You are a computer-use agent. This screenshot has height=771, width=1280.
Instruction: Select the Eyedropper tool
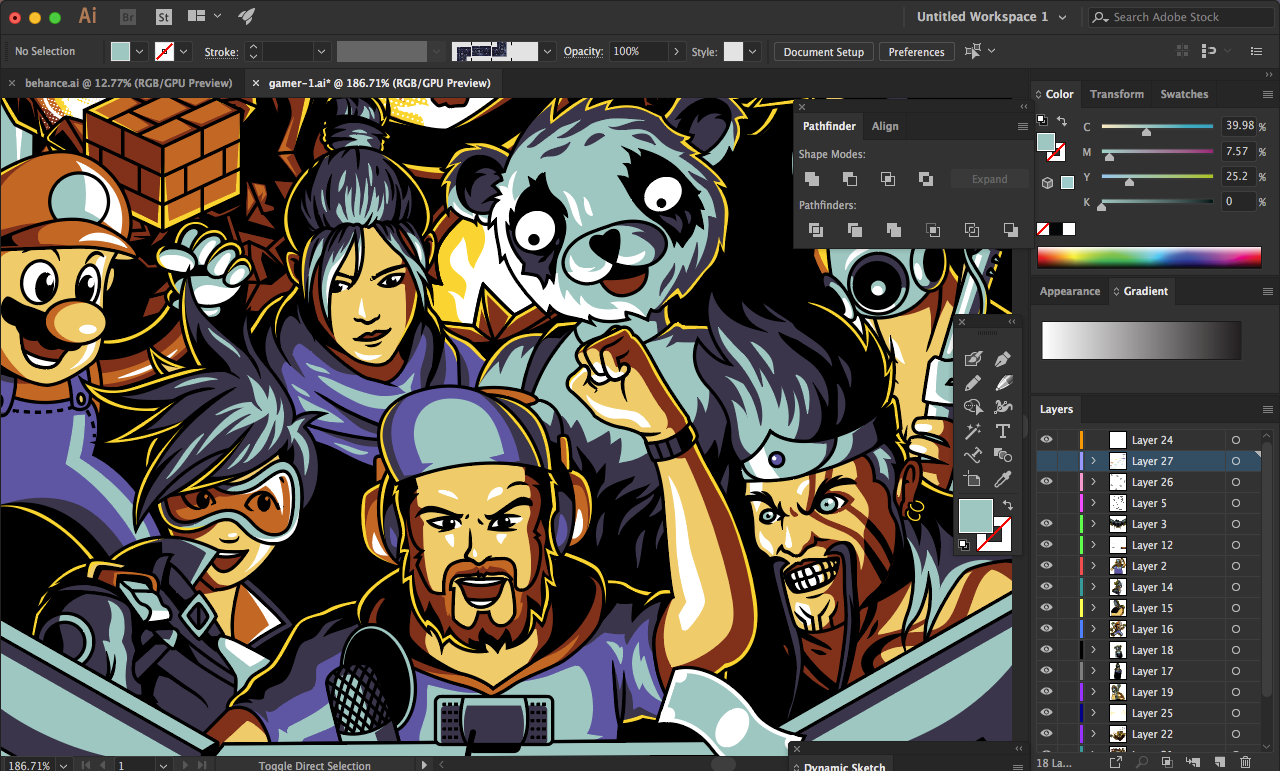click(1002, 479)
